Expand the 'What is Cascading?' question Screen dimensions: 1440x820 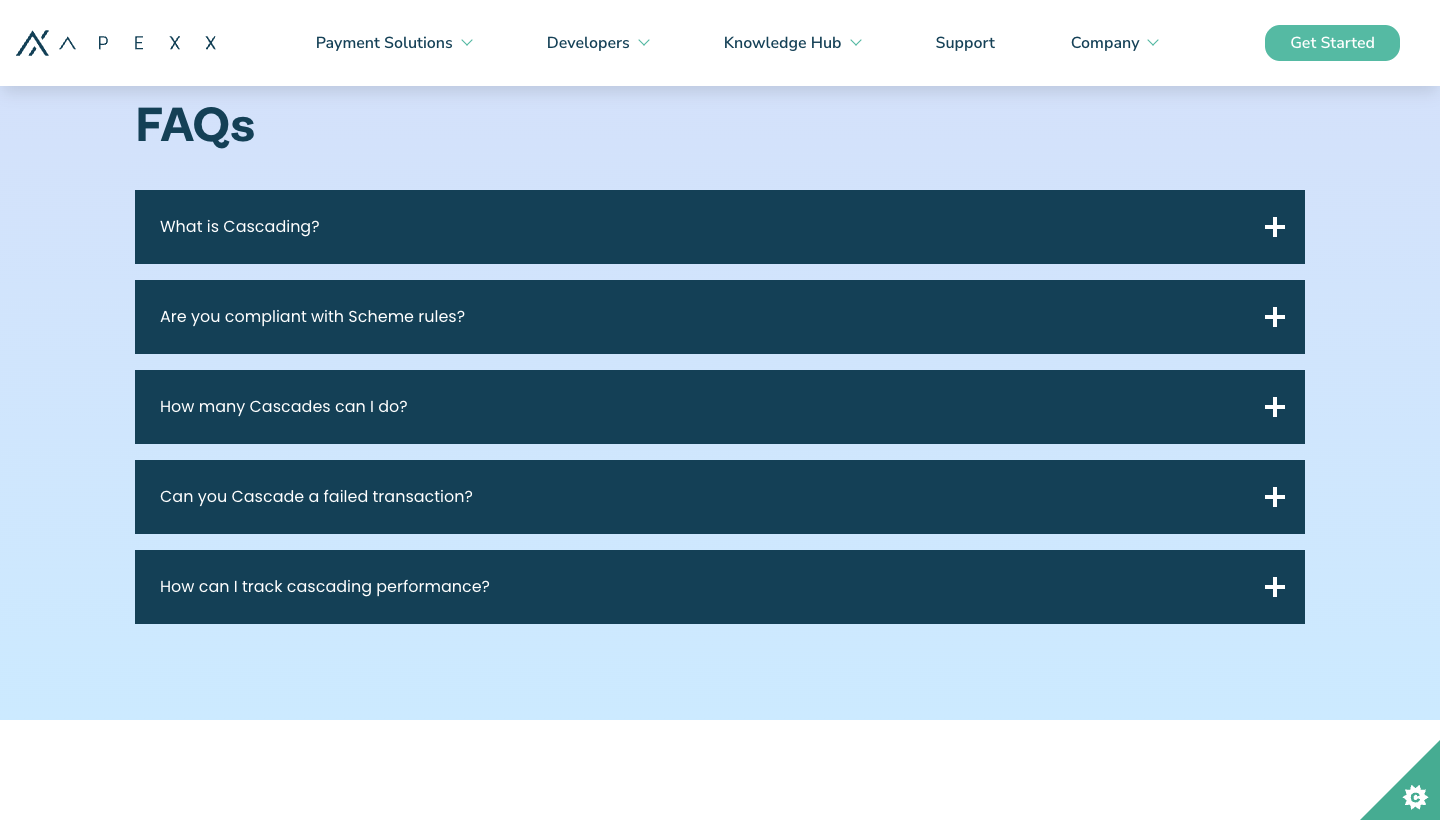720,227
